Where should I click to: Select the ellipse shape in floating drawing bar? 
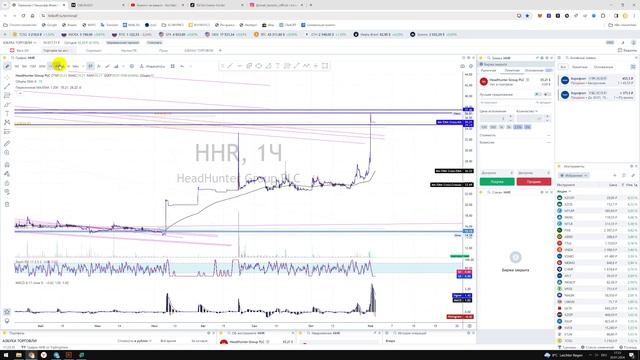(259, 66)
